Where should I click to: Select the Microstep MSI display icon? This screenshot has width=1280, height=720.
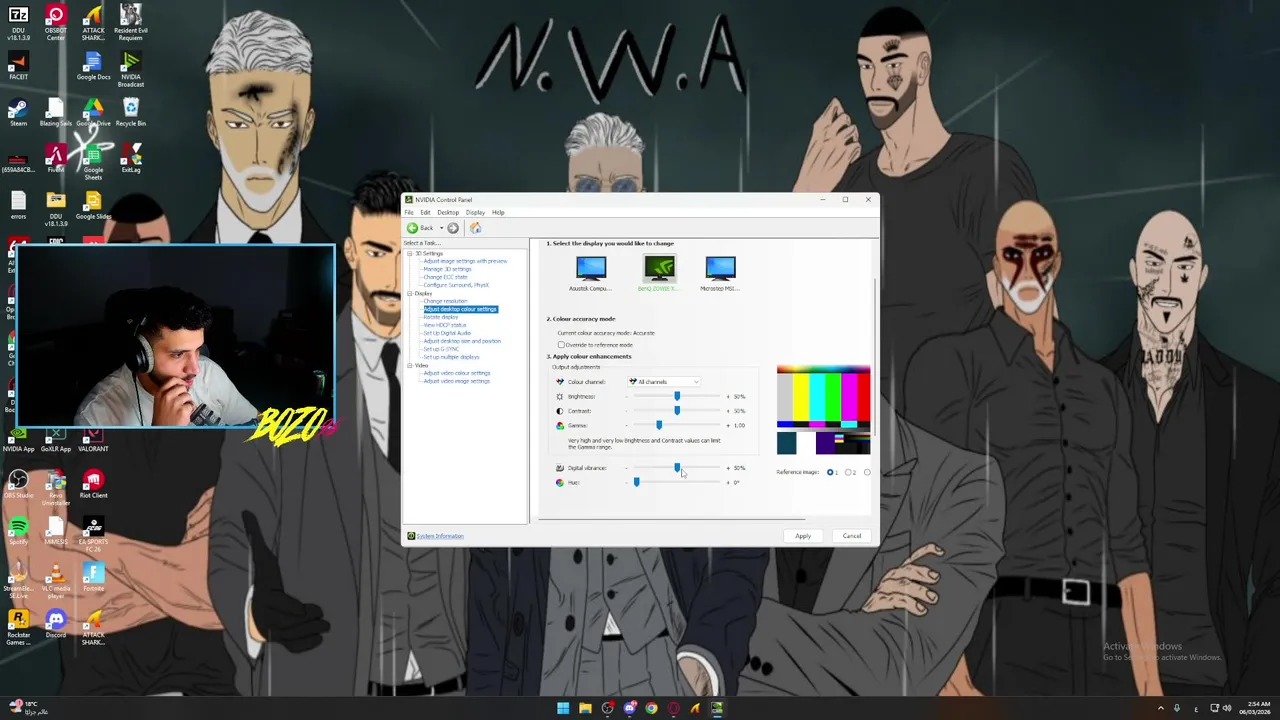(720, 268)
